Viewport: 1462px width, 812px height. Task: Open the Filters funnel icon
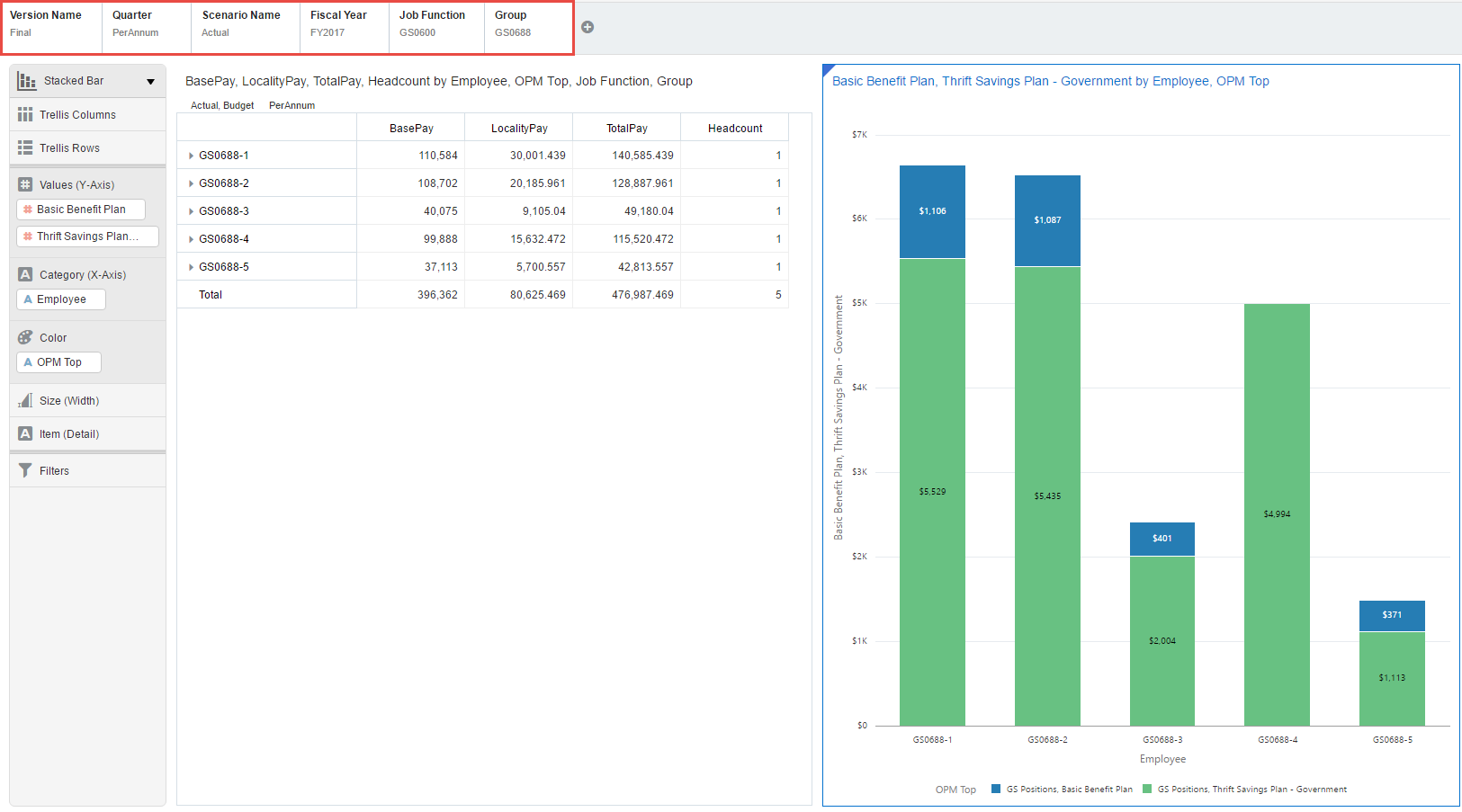coord(25,470)
